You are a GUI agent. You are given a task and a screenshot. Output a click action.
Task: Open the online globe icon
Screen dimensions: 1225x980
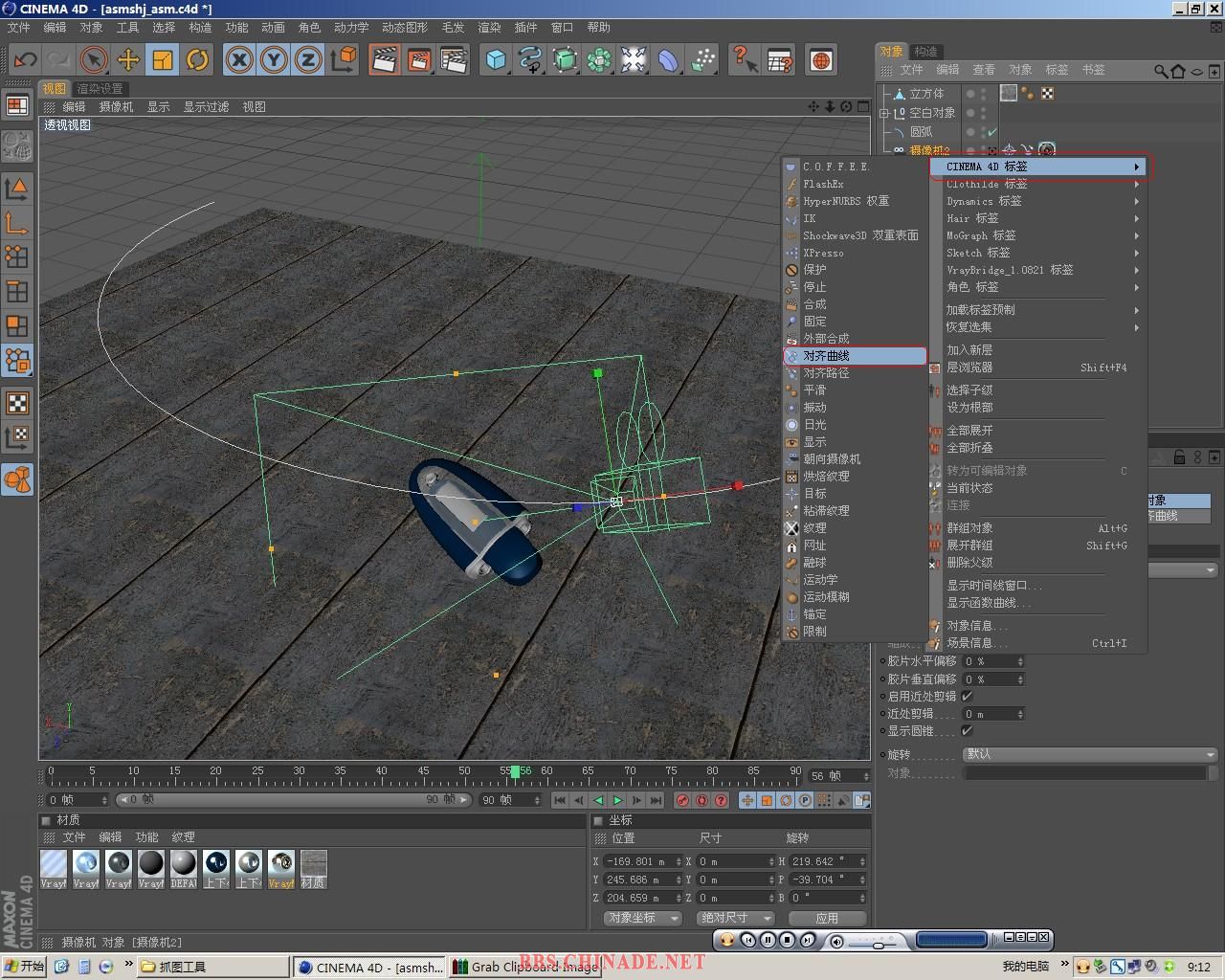[x=821, y=60]
